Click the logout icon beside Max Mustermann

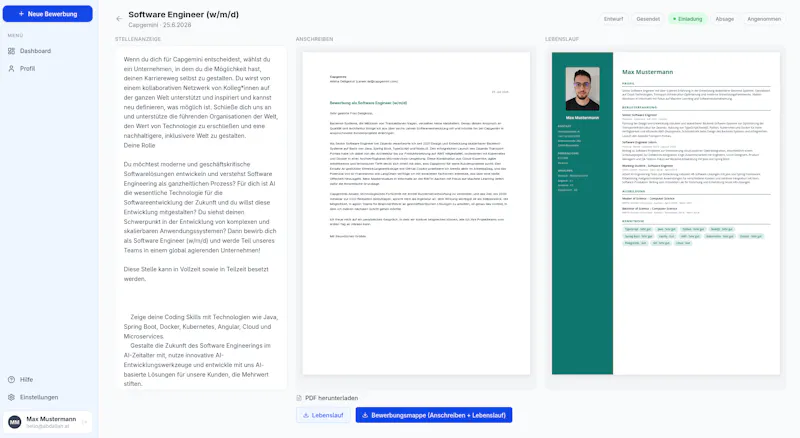[85, 422]
